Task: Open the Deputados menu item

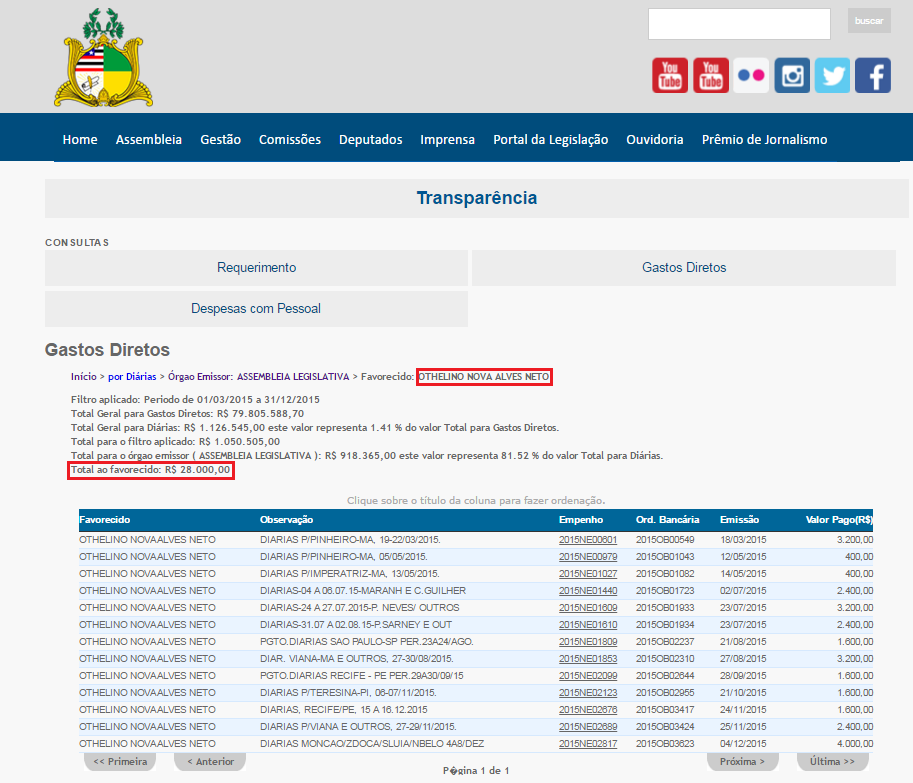Action: pyautogui.click(x=370, y=140)
